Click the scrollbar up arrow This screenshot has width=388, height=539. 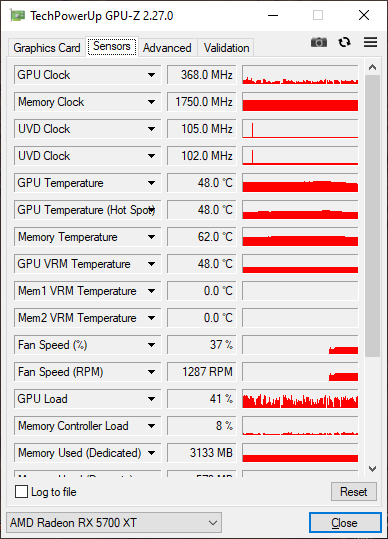[372, 67]
